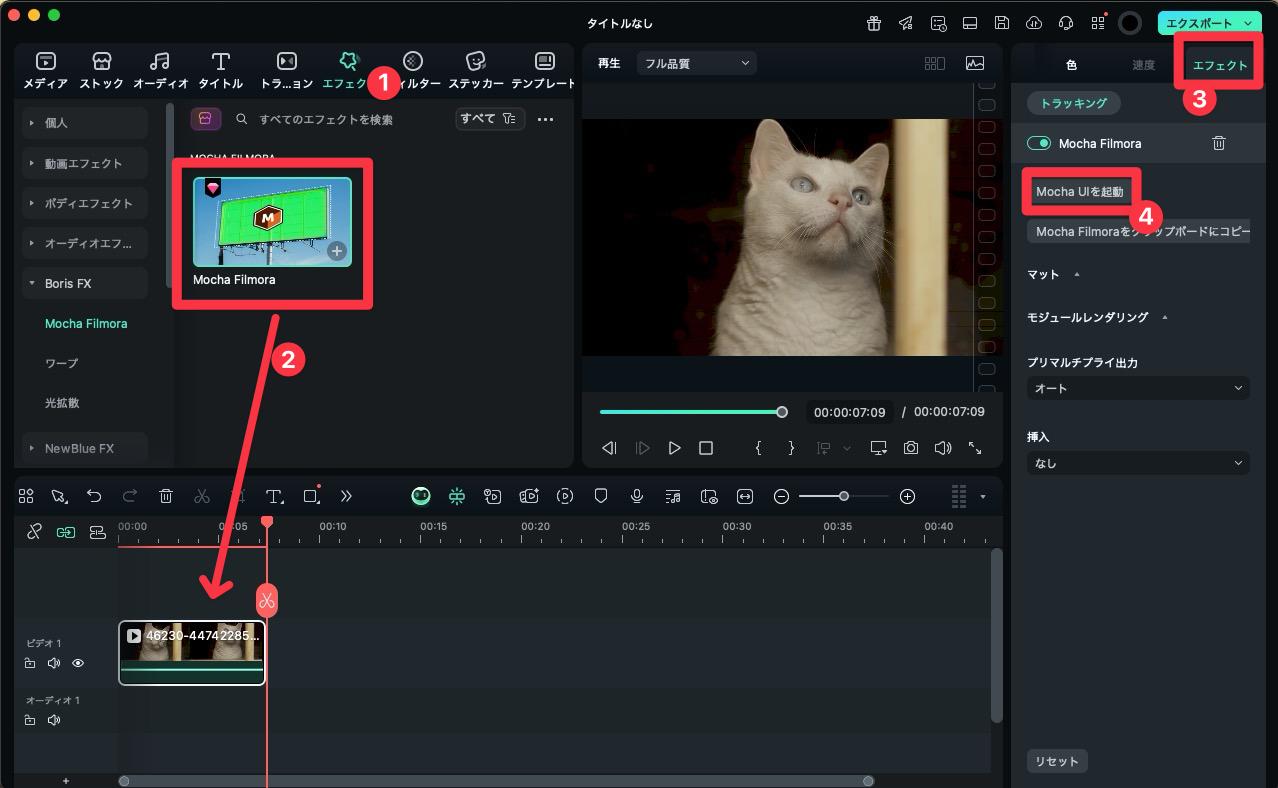The height and width of the screenshot is (788, 1278).
Task: Record voiceover with microphone icon
Action: coord(637,496)
